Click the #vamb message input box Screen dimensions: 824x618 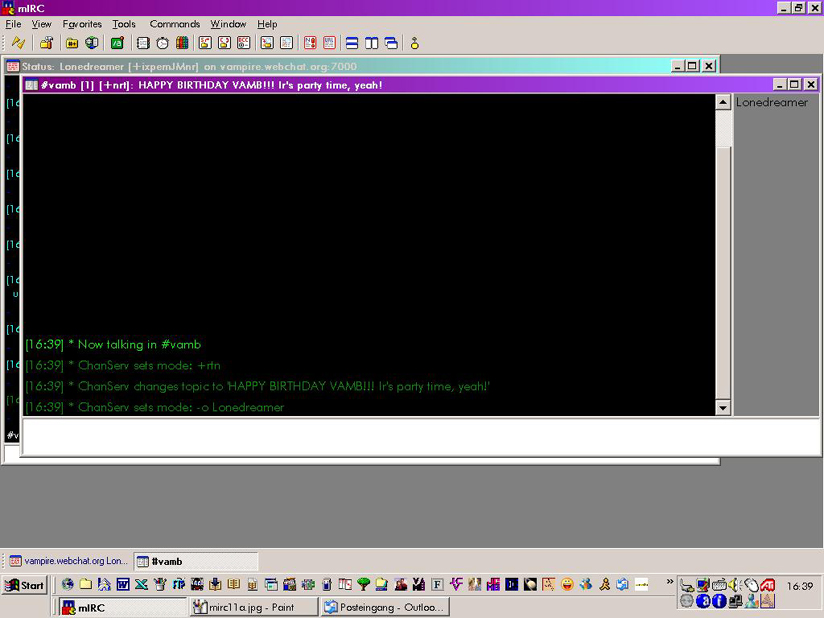tap(420, 437)
